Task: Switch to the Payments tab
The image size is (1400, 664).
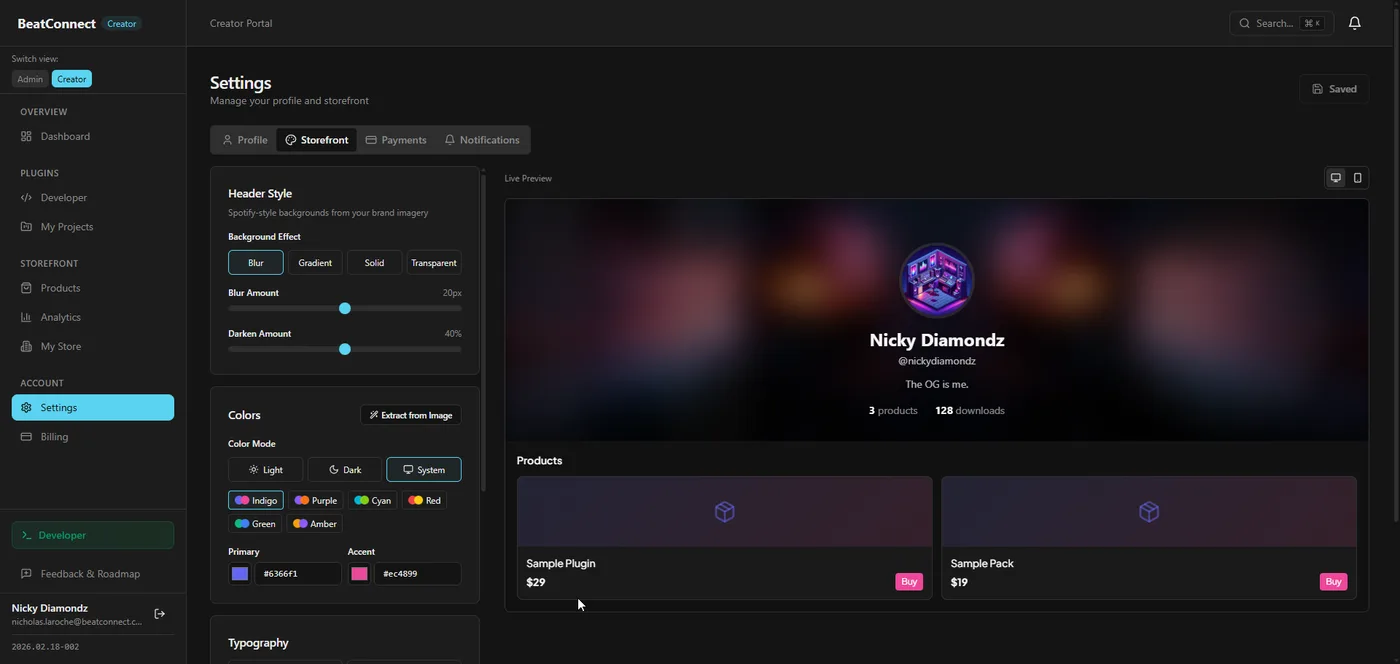Action: tap(396, 139)
